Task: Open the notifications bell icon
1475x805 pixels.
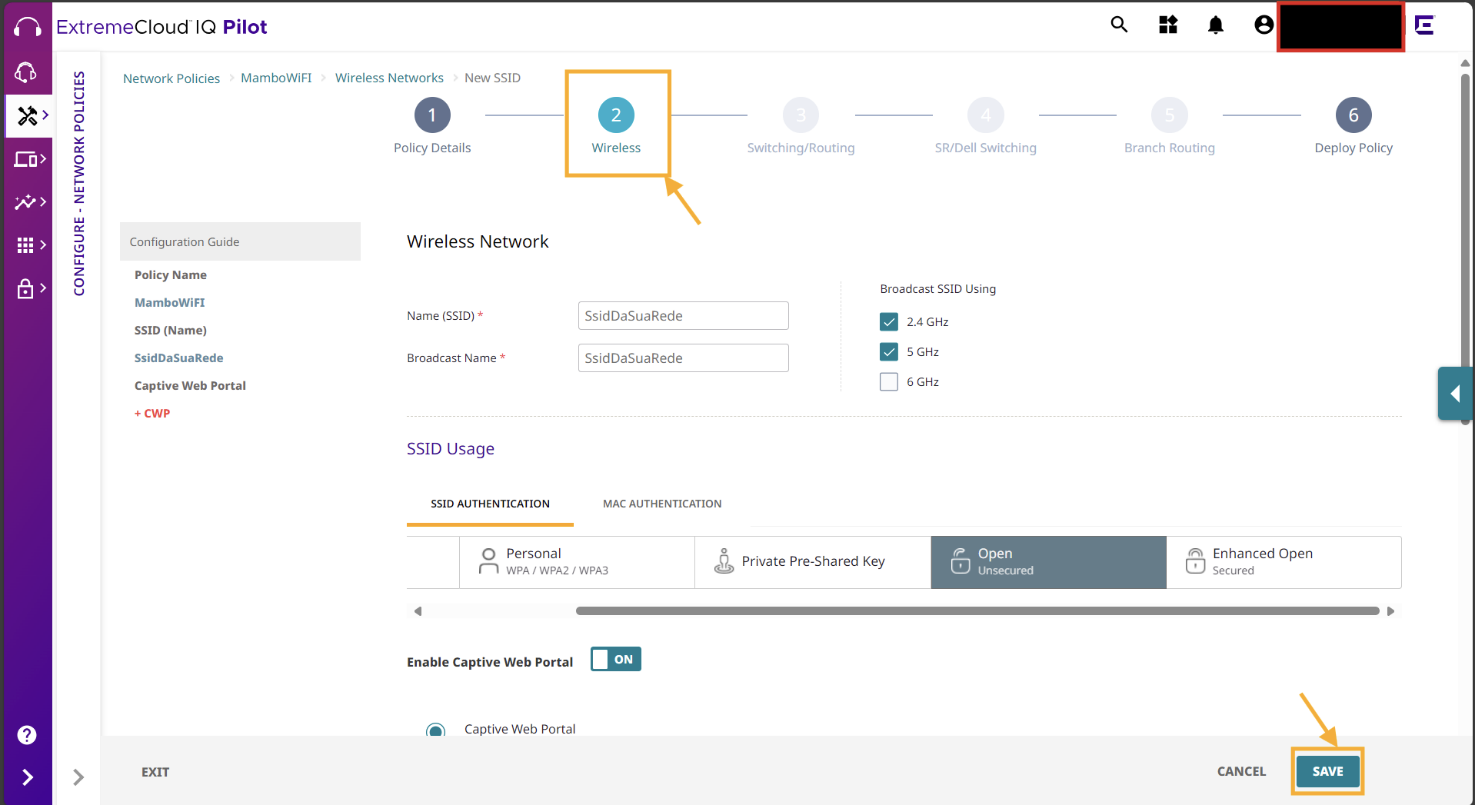Action: 1216,25
